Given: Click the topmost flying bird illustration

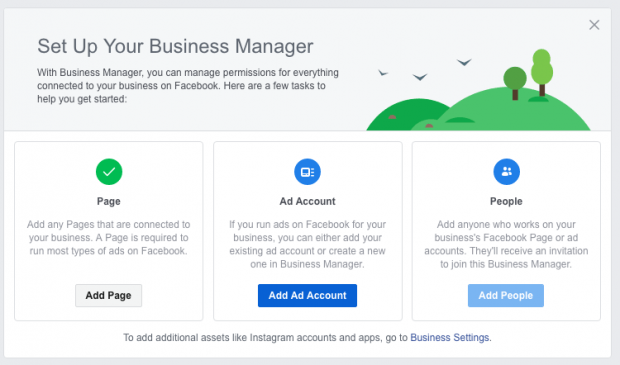Looking at the screenshot, I should pos(464,62).
